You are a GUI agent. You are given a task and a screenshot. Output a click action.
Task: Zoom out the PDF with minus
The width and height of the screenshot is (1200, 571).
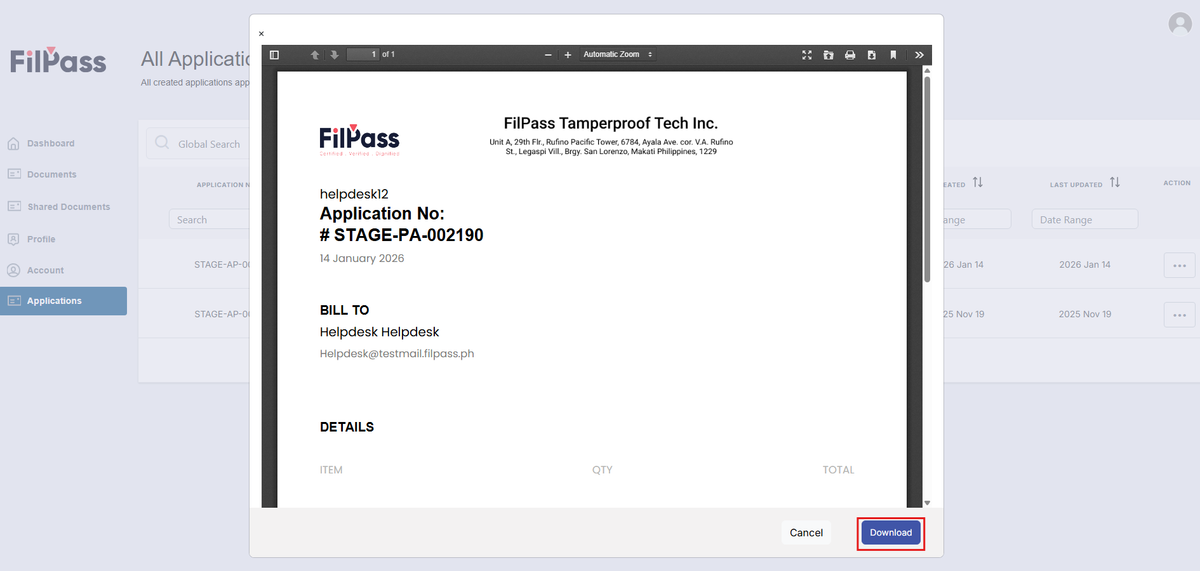coord(548,55)
